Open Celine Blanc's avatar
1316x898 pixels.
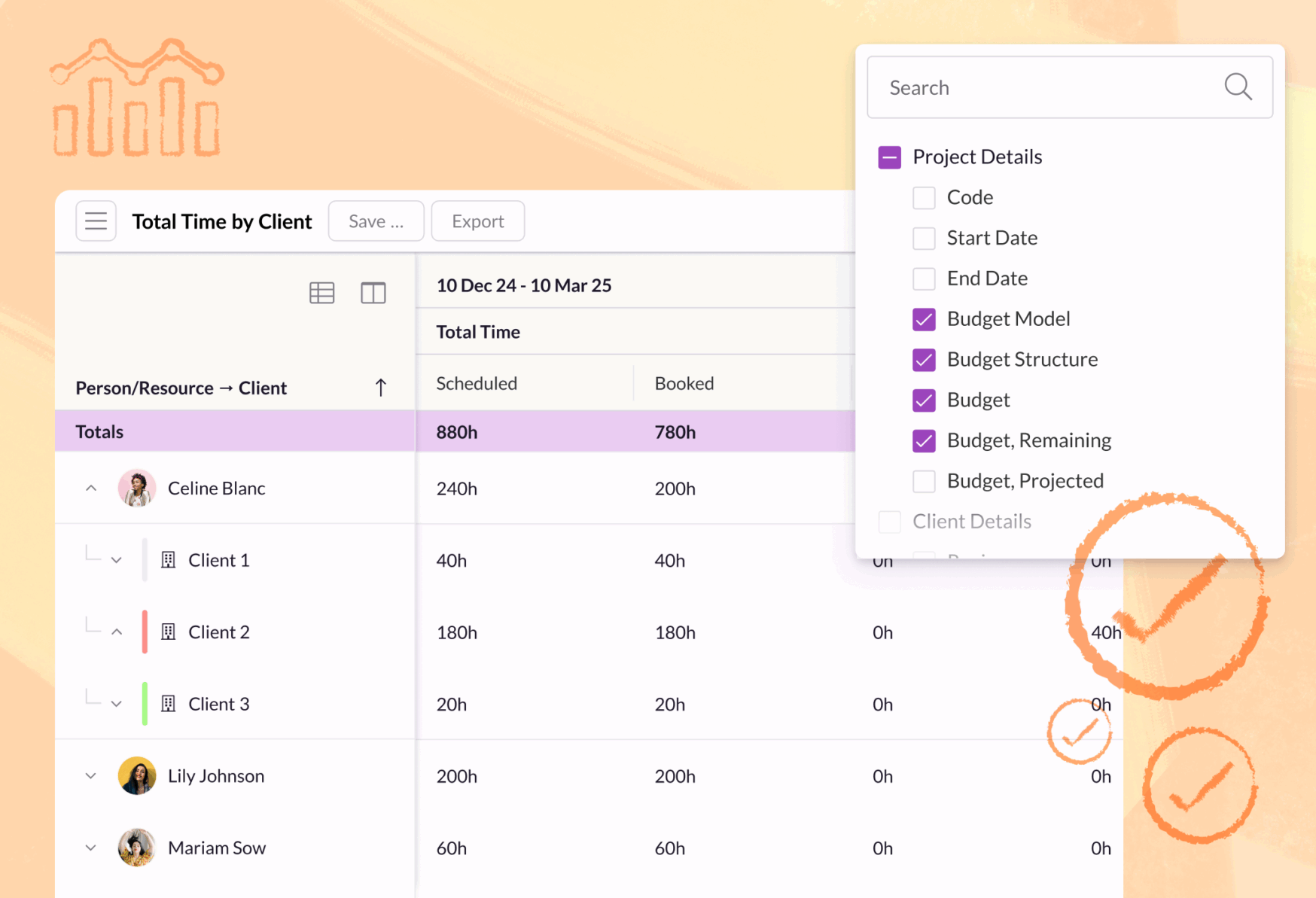coord(137,489)
